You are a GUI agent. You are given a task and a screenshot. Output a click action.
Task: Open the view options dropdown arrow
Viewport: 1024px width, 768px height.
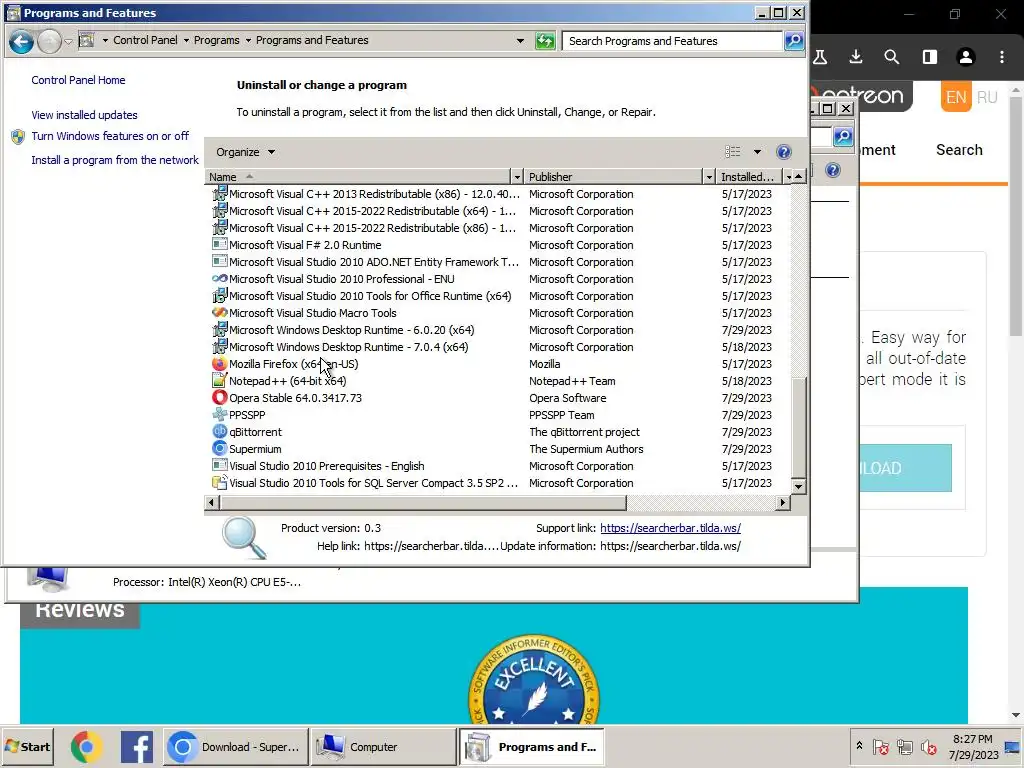758,152
